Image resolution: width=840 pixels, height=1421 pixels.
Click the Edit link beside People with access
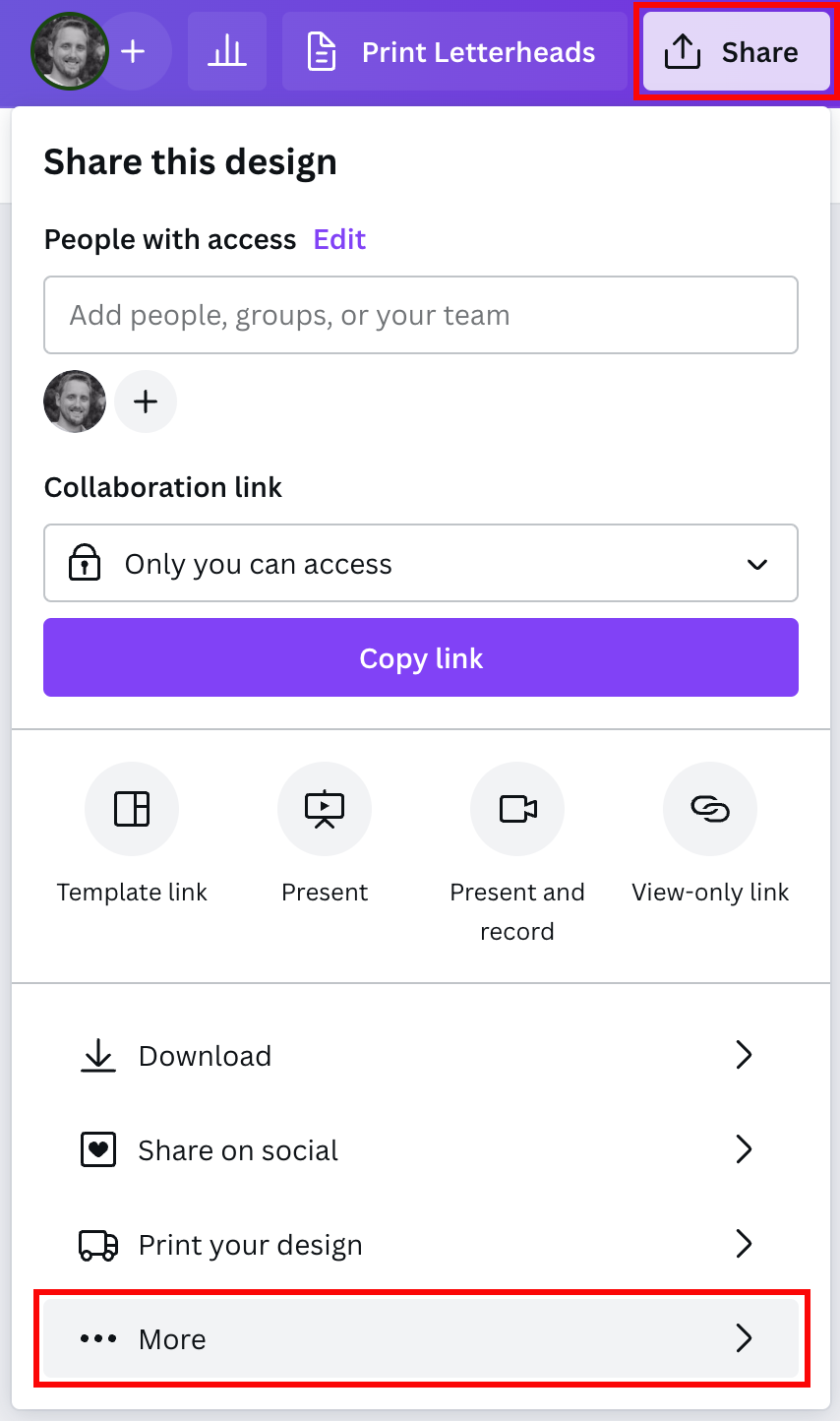pos(339,239)
